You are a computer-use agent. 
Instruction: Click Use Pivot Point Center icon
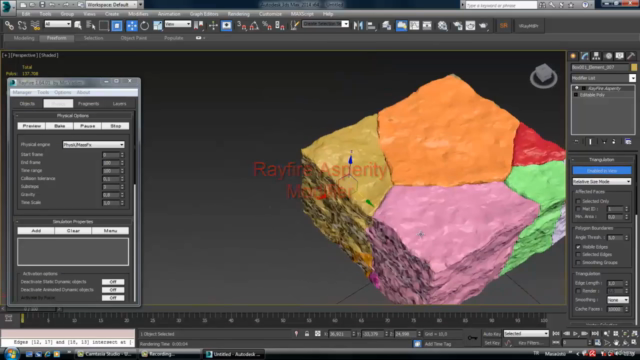198,26
